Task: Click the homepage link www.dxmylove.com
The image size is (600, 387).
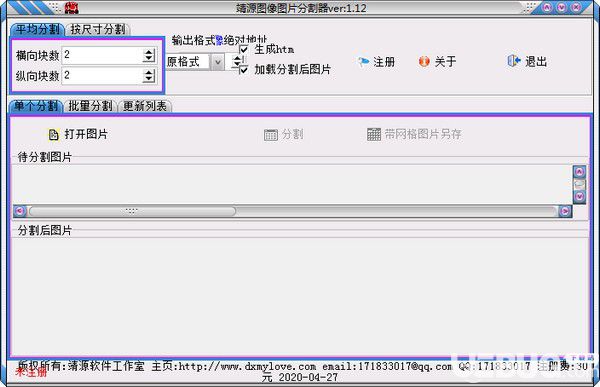Action: [248, 367]
